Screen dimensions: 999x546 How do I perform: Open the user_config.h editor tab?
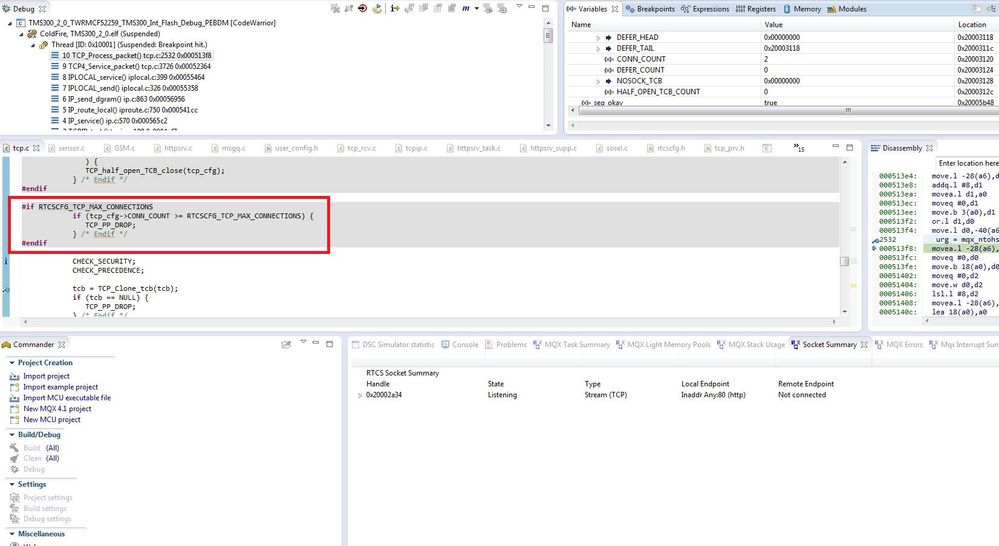click(x=291, y=148)
